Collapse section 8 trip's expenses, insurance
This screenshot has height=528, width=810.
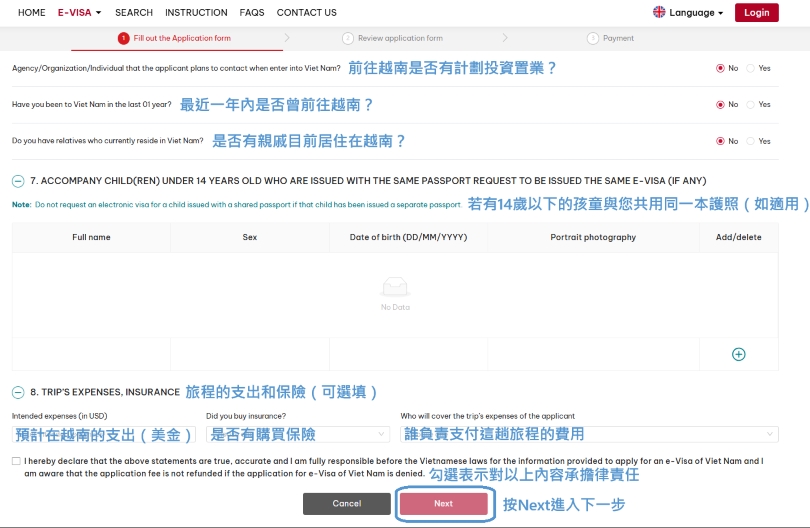point(18,392)
